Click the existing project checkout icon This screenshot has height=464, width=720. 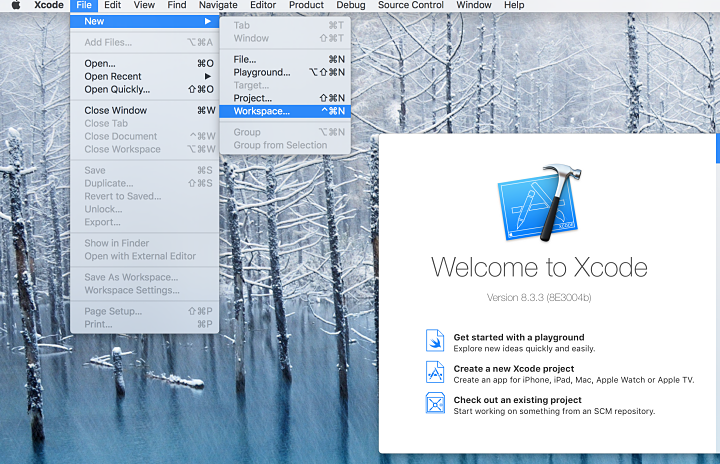click(434, 403)
